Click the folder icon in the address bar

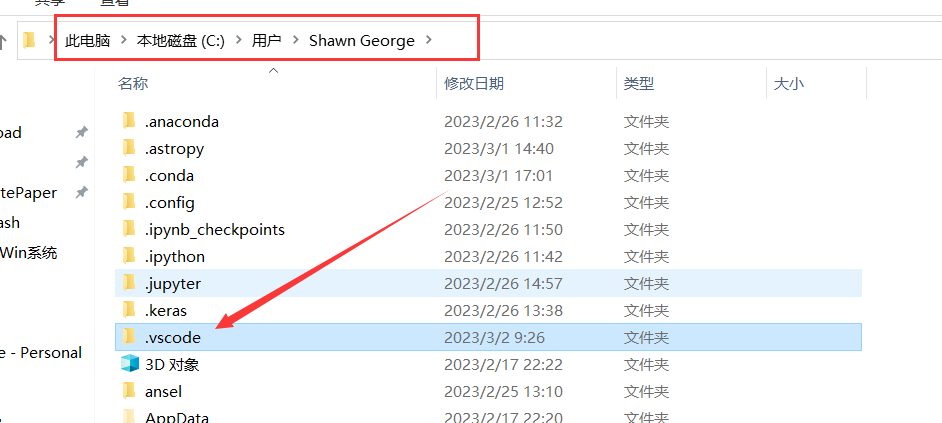(29, 40)
